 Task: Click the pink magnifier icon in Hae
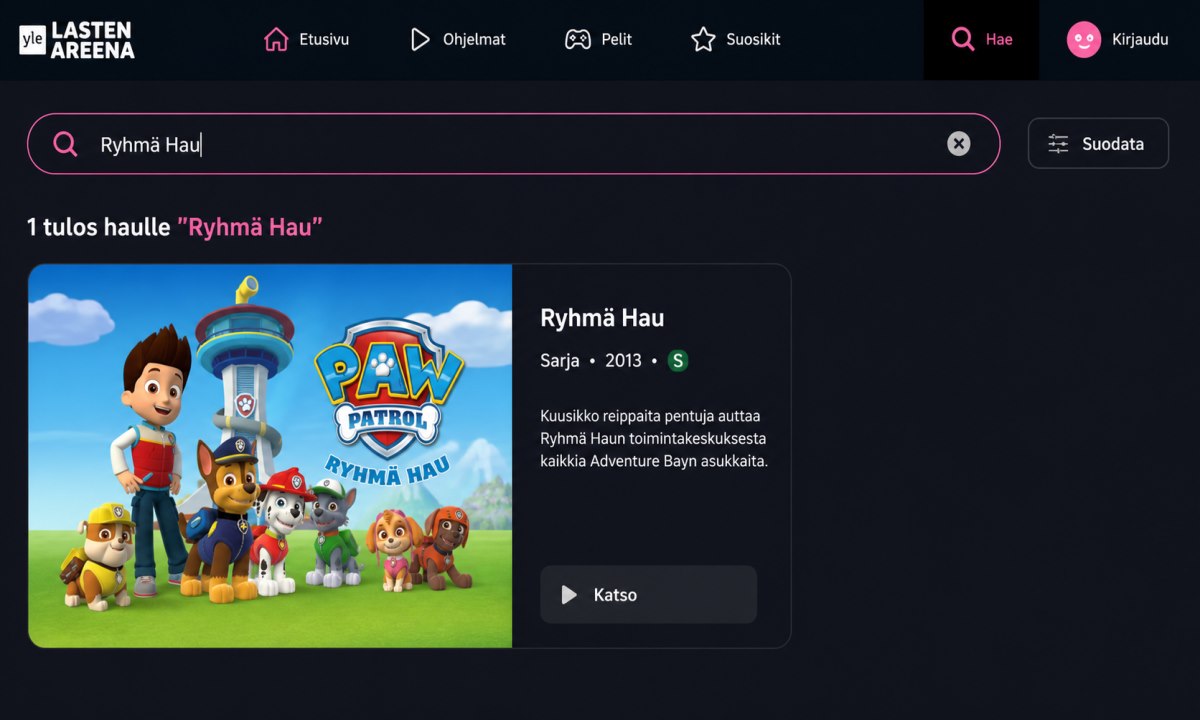(963, 40)
